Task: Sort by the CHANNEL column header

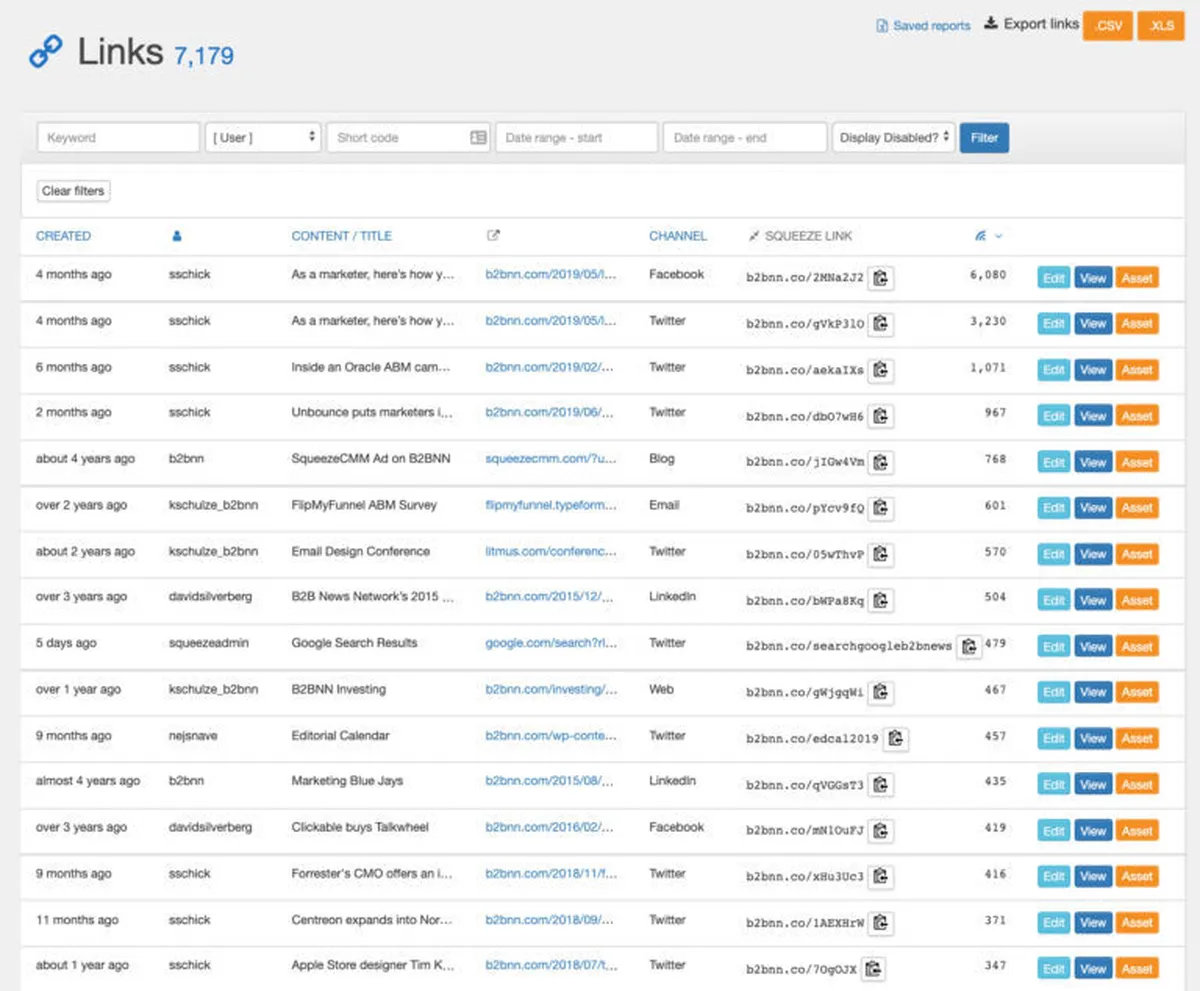Action: (678, 236)
